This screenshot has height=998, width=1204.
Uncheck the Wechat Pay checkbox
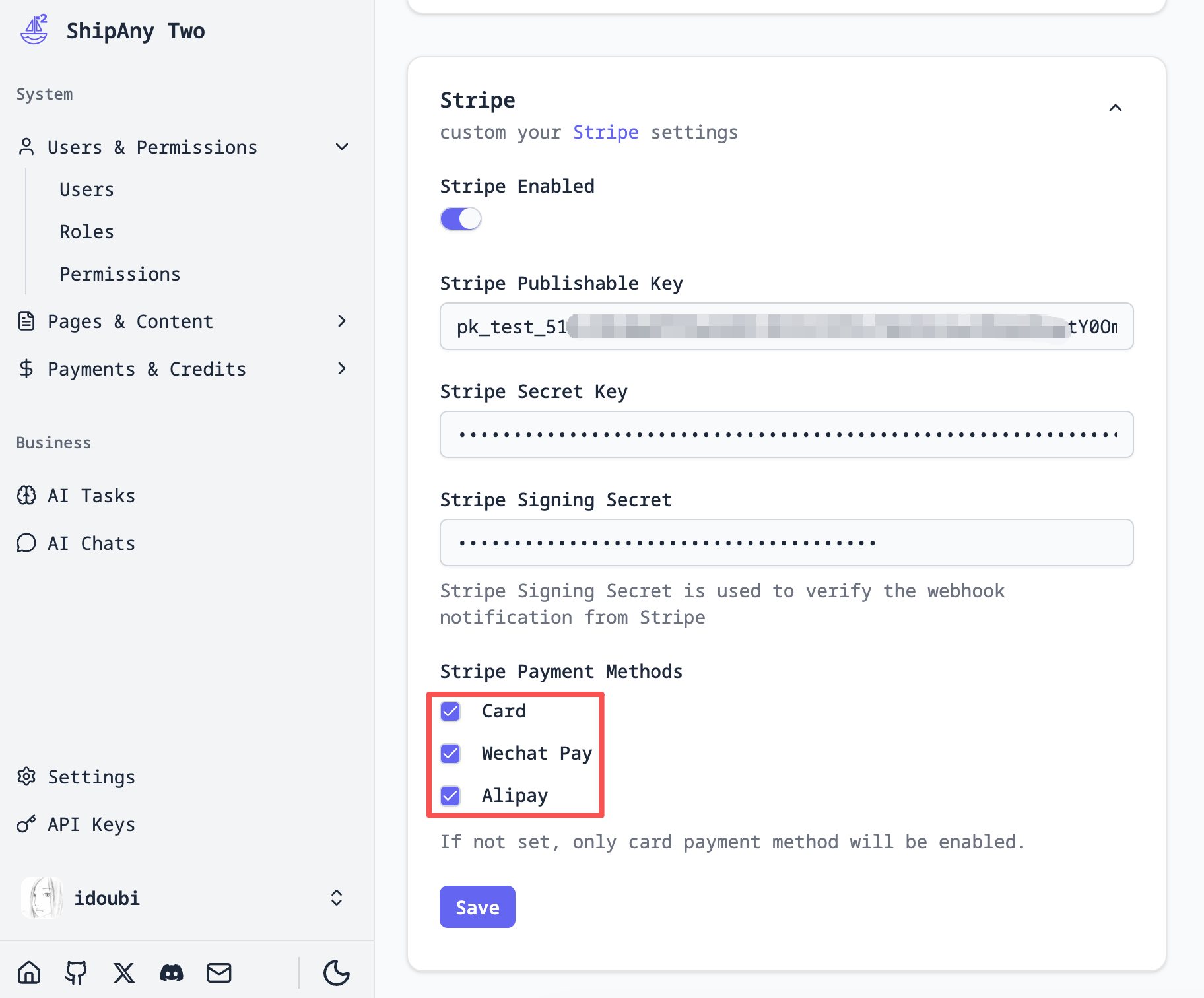point(450,753)
